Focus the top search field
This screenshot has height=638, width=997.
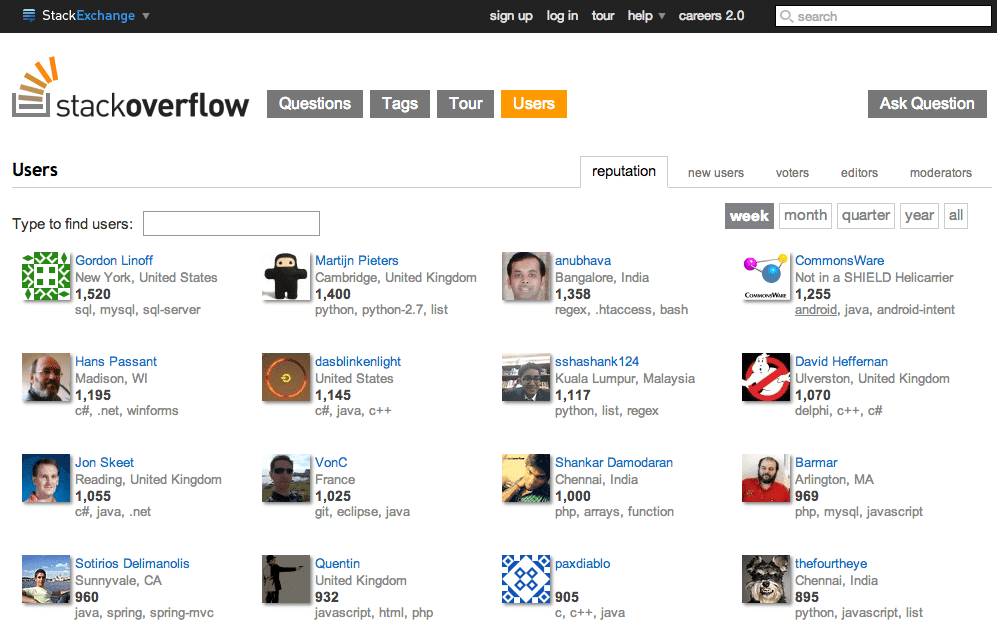click(883, 16)
